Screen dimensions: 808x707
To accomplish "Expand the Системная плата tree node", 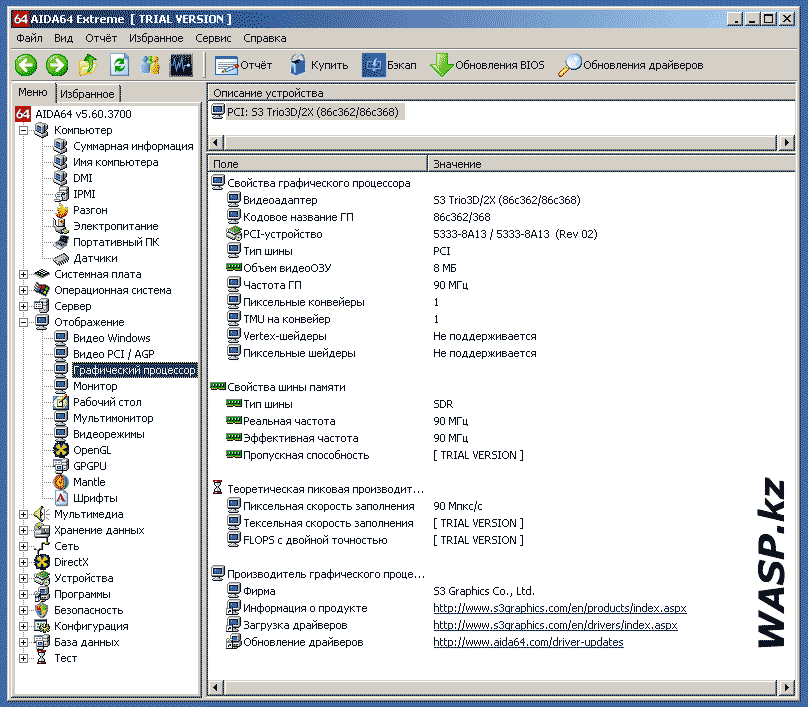I will click(23, 274).
